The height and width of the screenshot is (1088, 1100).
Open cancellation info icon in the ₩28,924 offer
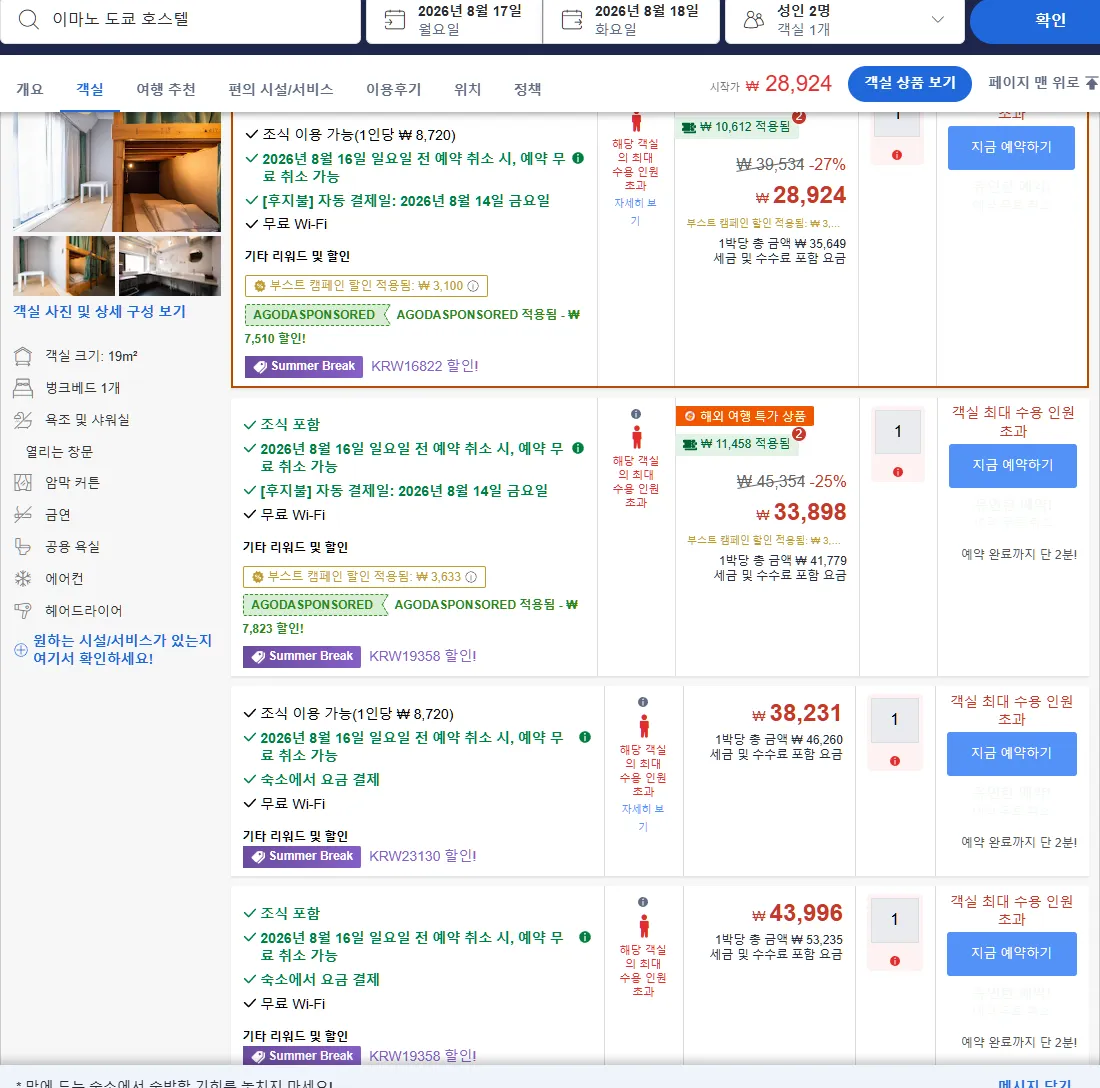pyautogui.click(x=578, y=158)
